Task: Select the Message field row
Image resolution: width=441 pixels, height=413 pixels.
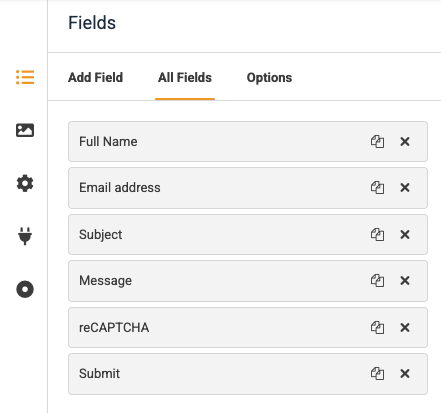Action: point(248,281)
